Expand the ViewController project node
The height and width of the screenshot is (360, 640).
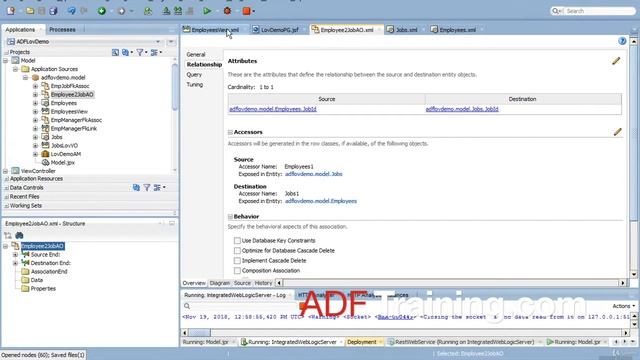(x=5, y=171)
